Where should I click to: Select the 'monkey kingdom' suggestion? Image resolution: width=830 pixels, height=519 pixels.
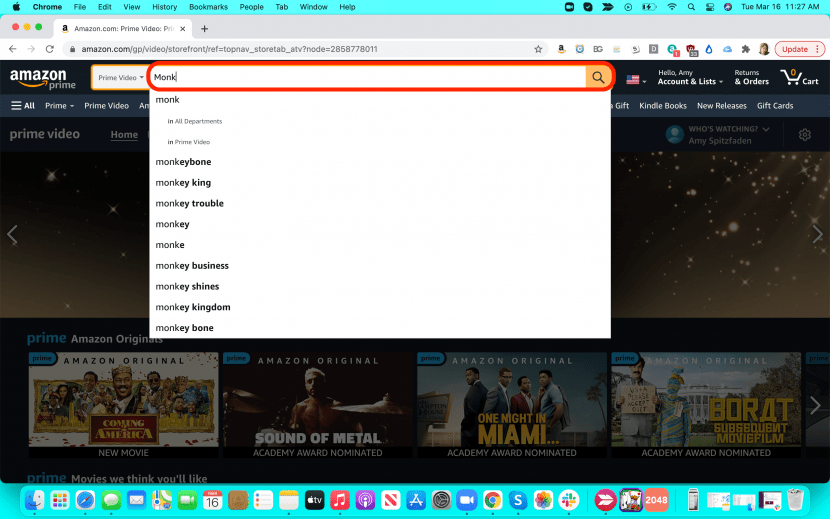click(x=193, y=307)
